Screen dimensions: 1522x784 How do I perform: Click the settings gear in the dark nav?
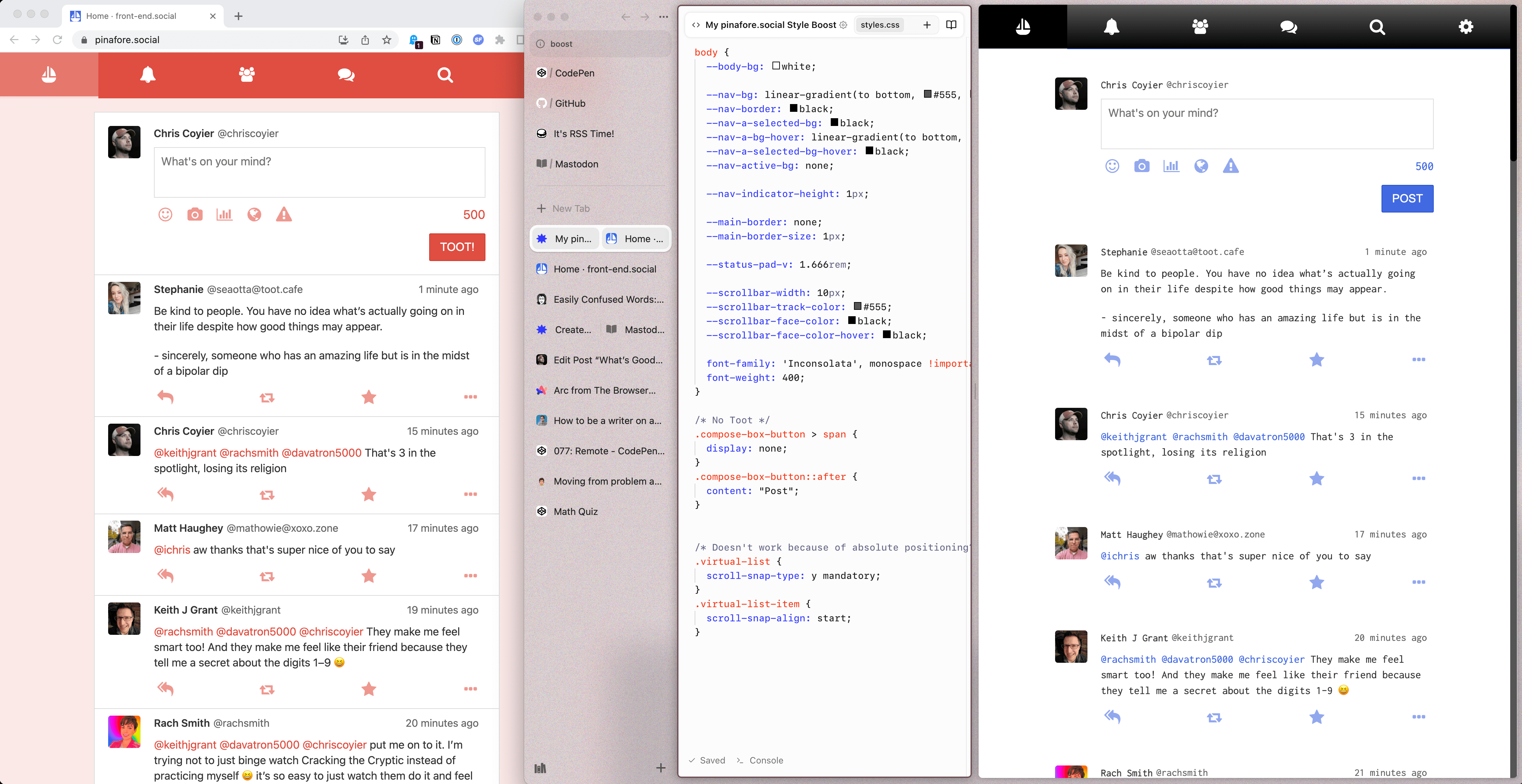click(1465, 27)
